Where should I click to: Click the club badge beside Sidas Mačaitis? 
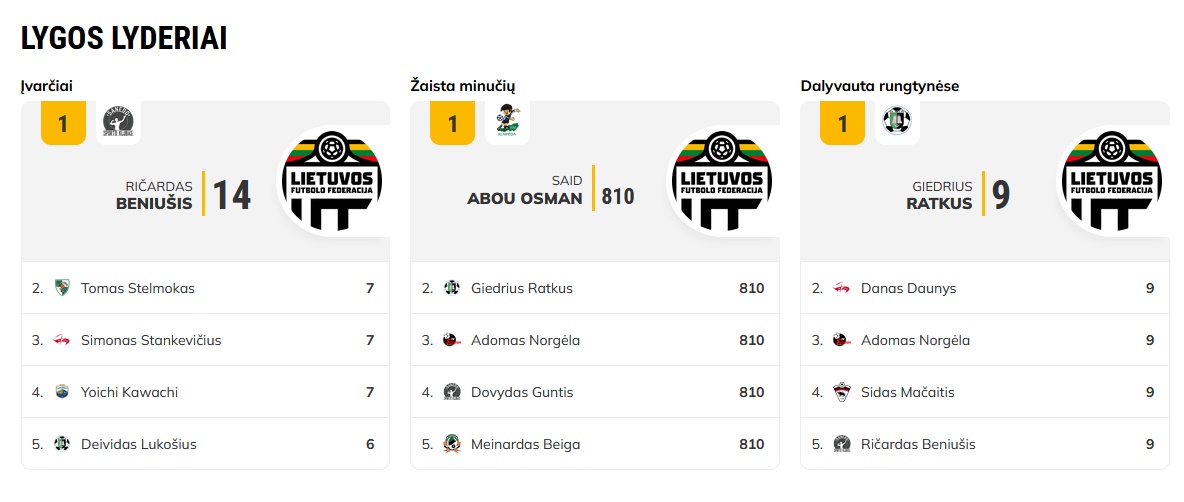point(841,392)
